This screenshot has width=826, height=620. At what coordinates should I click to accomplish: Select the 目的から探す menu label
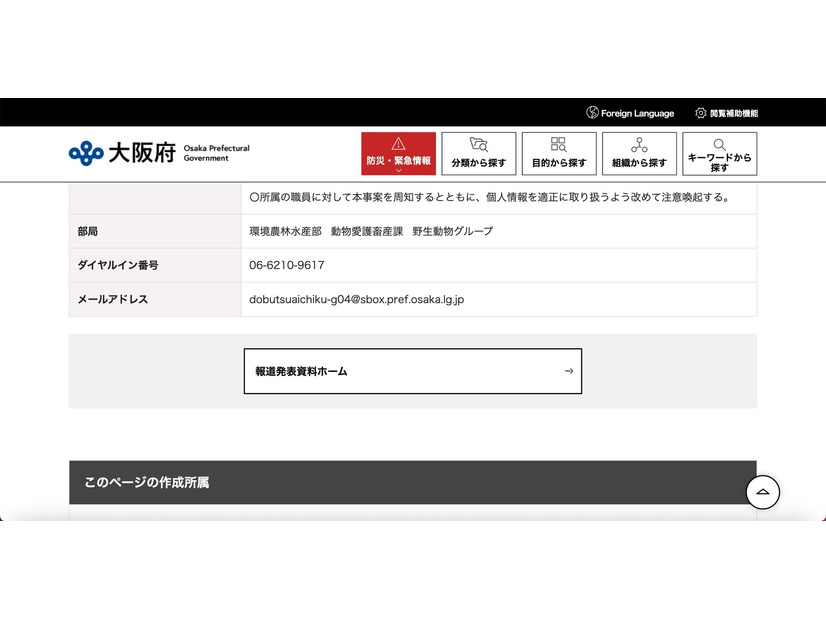click(559, 163)
